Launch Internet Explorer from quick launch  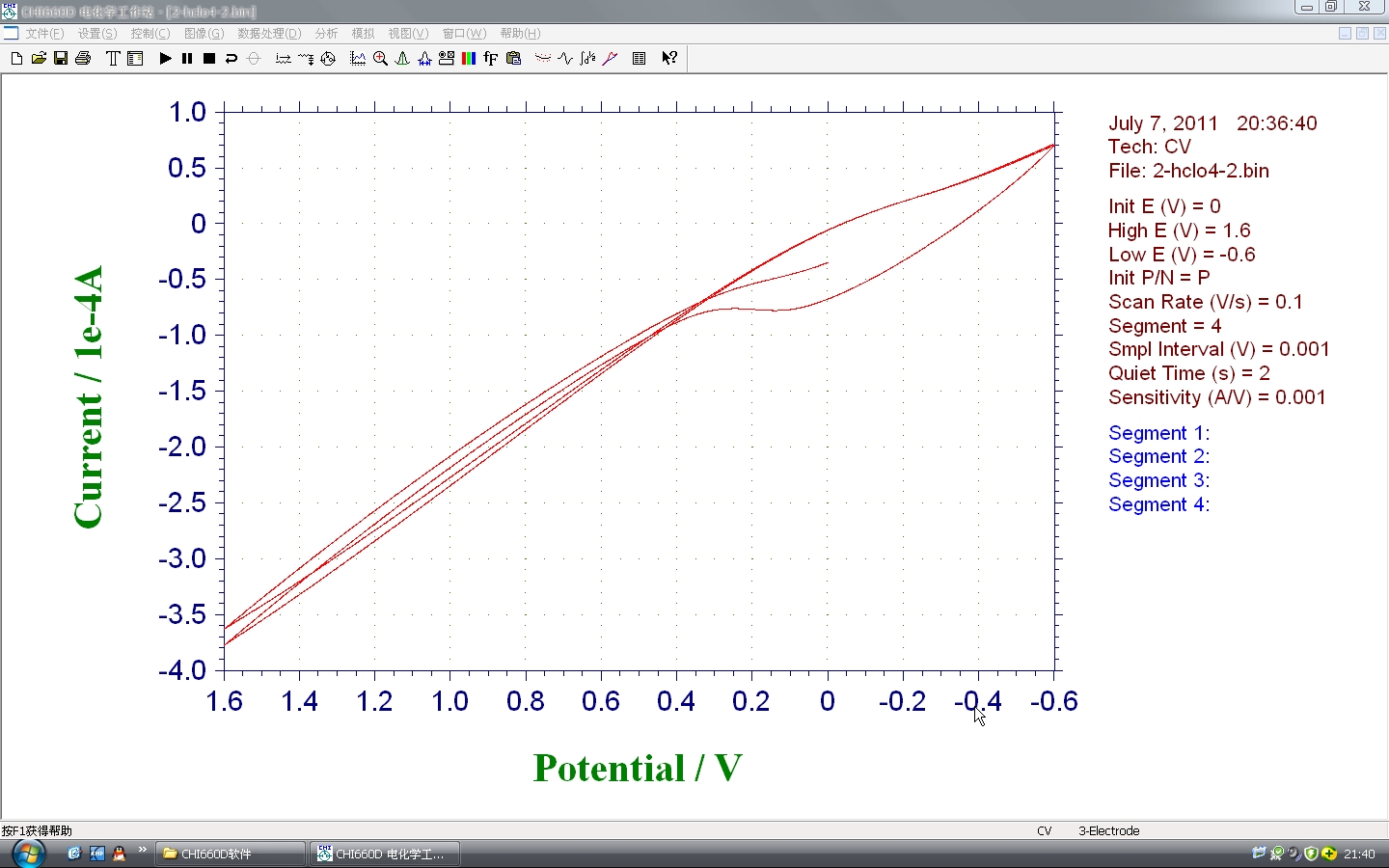click(x=74, y=854)
